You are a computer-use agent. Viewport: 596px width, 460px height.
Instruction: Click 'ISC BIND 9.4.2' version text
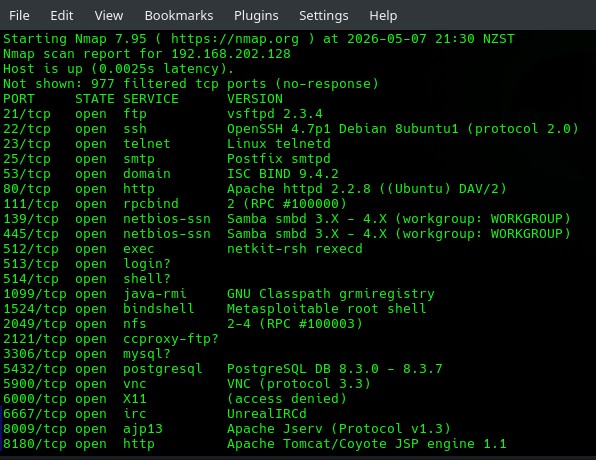tap(283, 174)
